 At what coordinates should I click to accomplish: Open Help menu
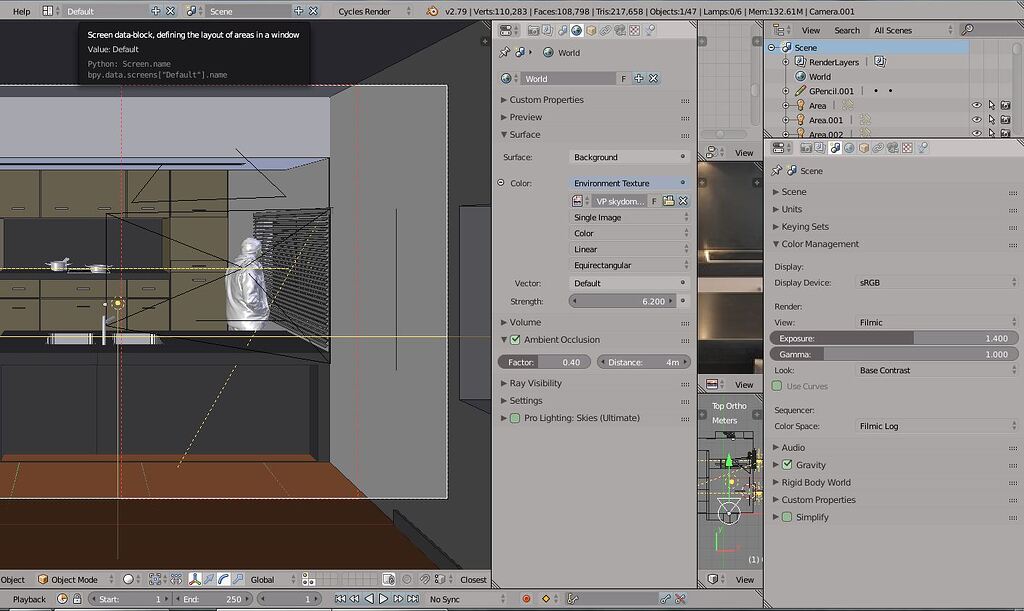point(22,11)
